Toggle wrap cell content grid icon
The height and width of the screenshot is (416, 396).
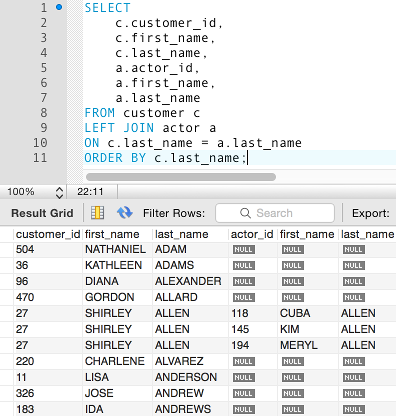click(x=97, y=213)
